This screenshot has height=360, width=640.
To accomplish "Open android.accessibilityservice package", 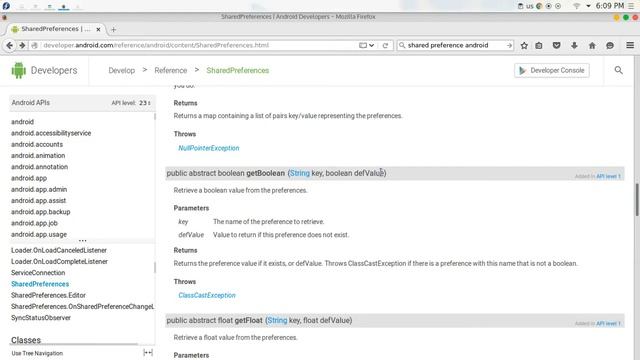I will [x=51, y=133].
